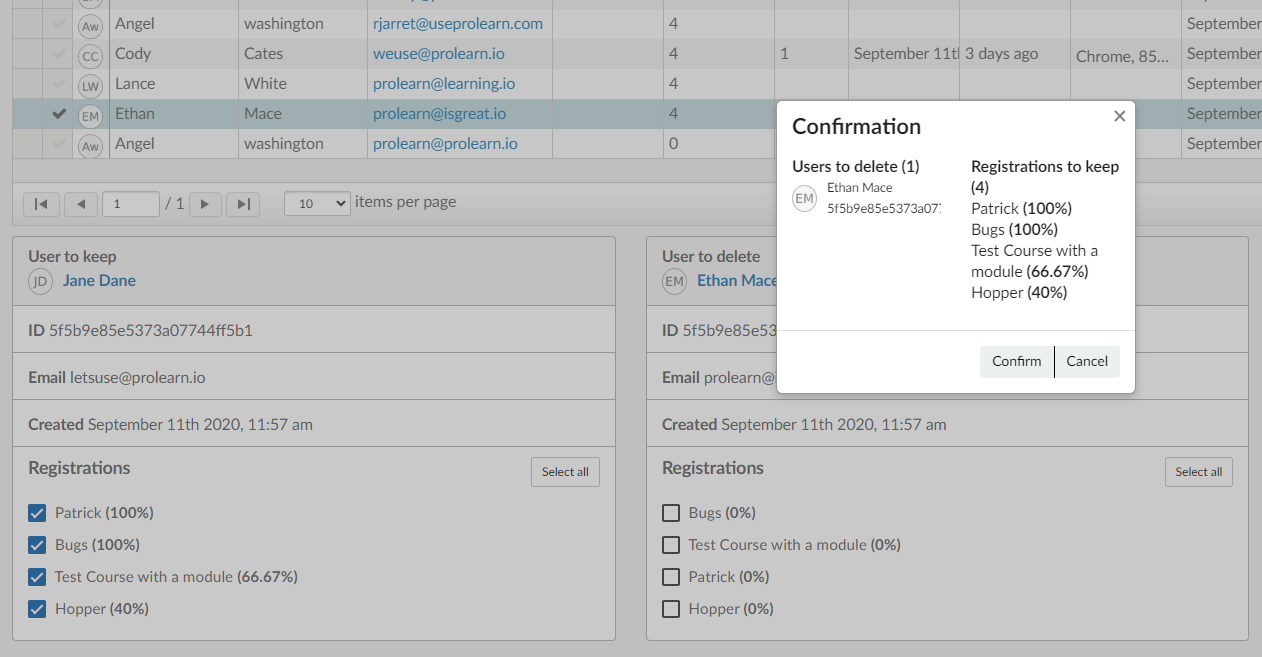Go to the first page using pagination icon

point(41,204)
